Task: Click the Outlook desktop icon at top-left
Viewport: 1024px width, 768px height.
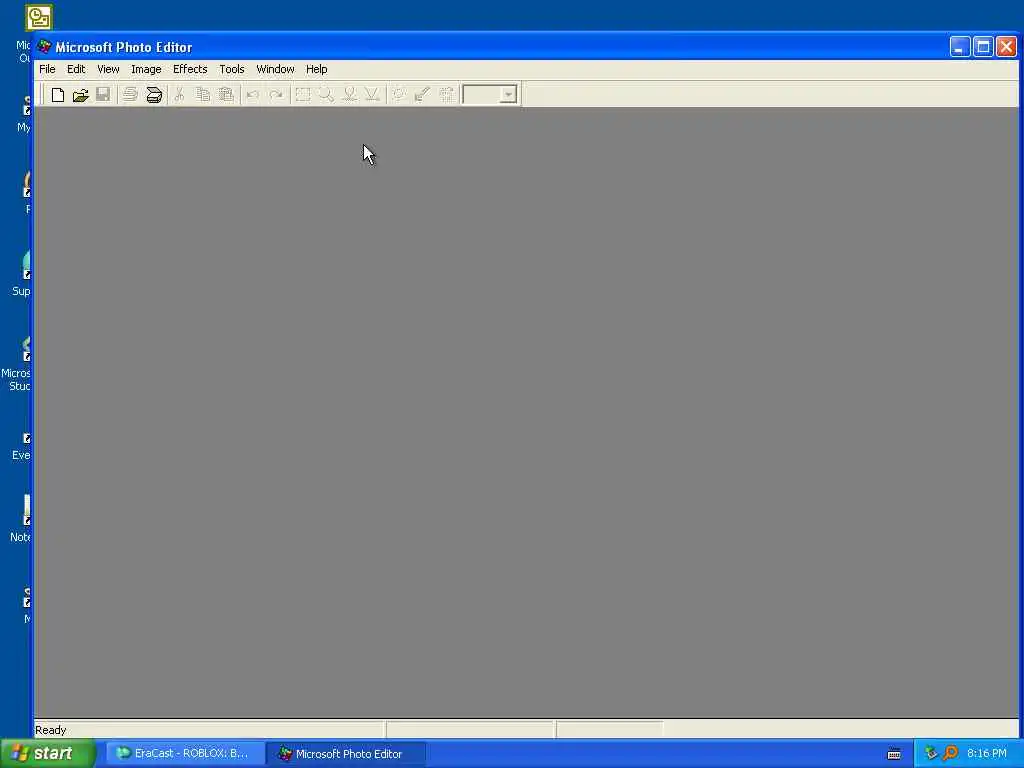Action: point(39,18)
